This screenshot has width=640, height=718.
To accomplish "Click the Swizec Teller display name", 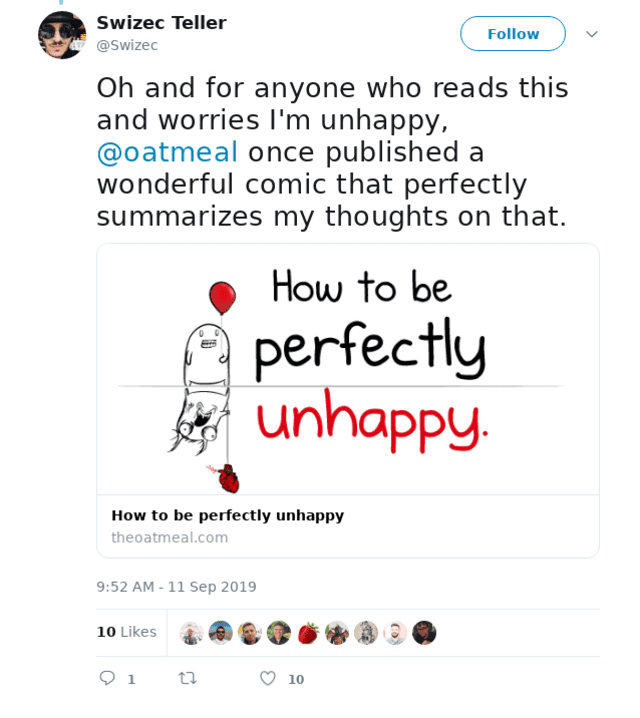I will 161,23.
